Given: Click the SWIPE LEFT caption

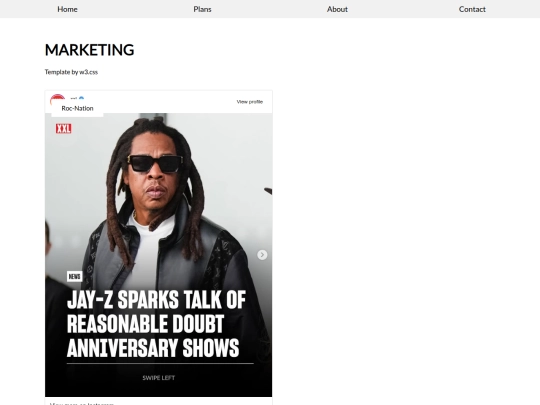Looking at the screenshot, I should point(159,378).
